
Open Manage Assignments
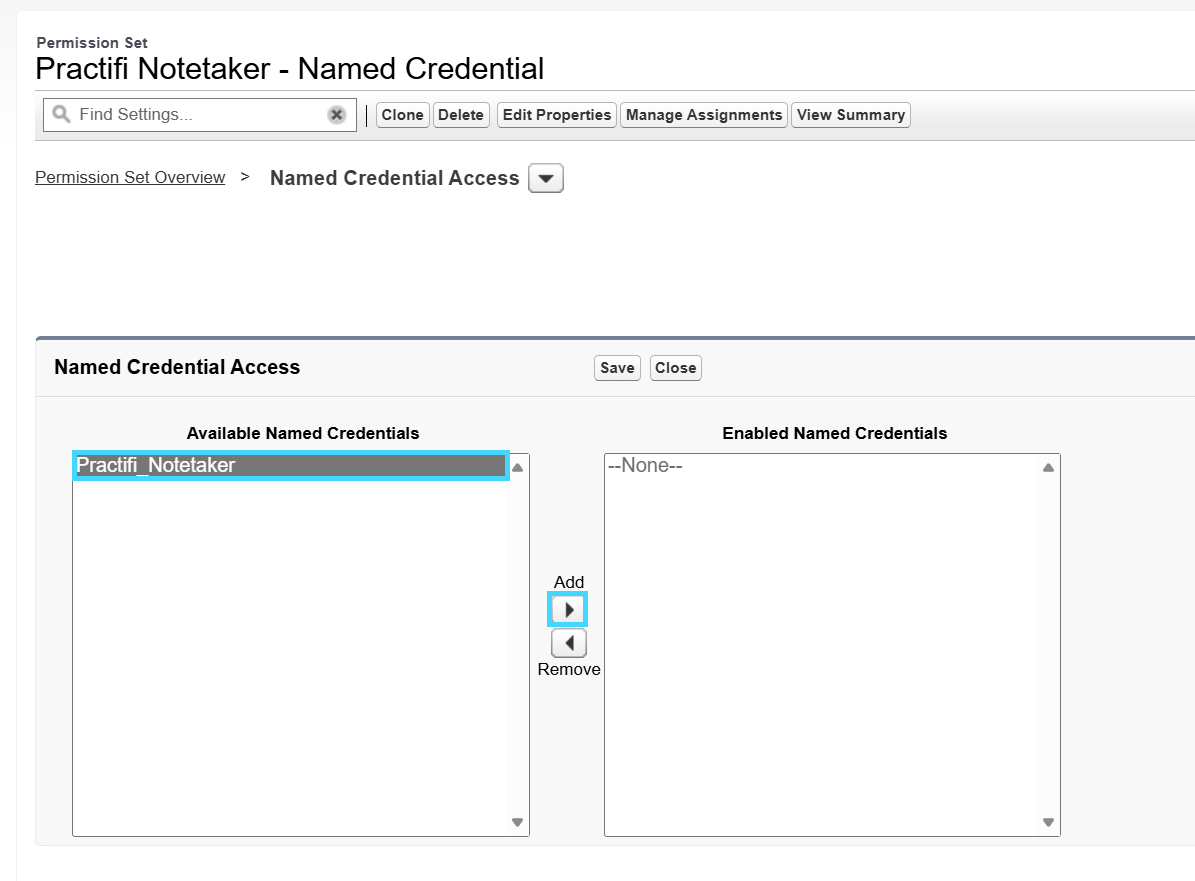pos(704,115)
